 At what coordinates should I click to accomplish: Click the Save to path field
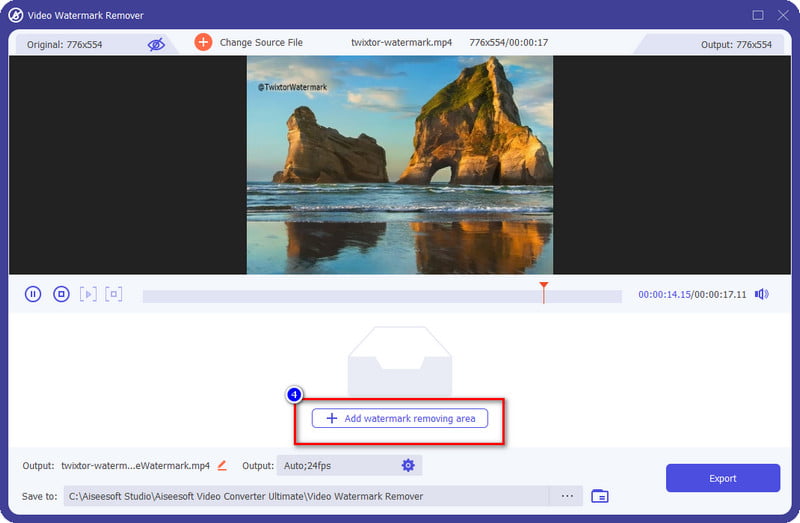pyautogui.click(x=305, y=496)
